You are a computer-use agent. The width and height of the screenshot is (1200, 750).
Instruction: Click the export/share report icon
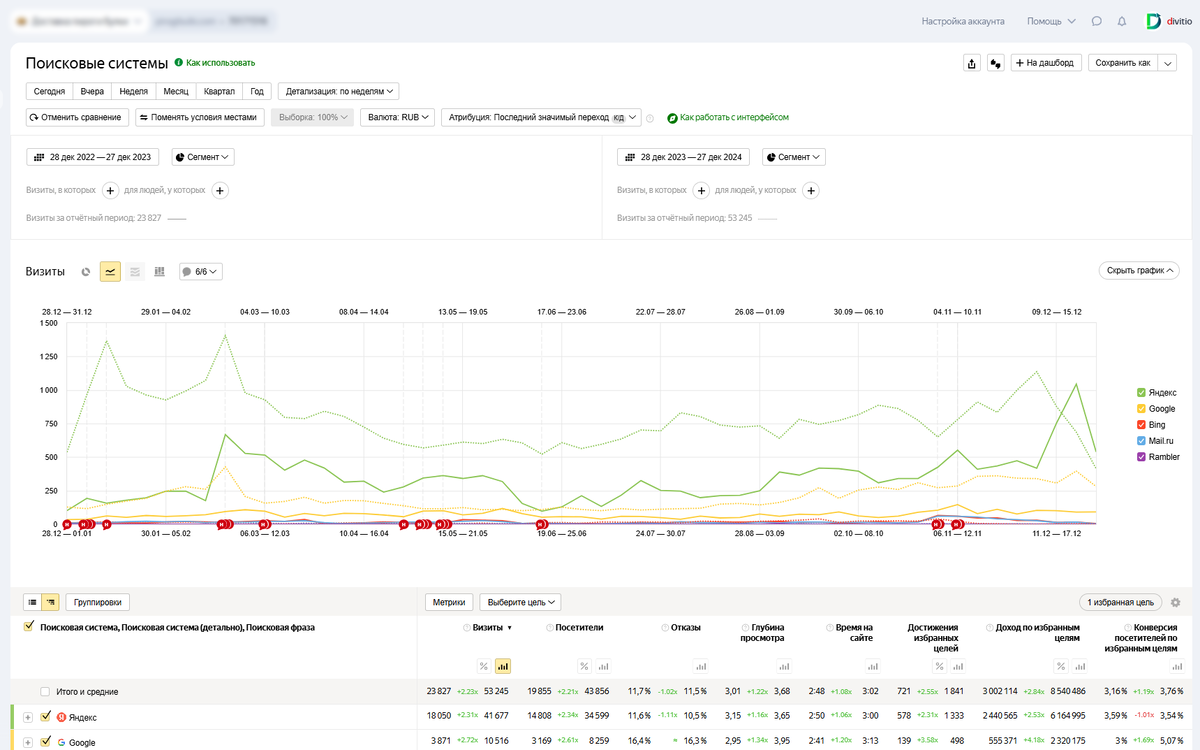point(972,62)
